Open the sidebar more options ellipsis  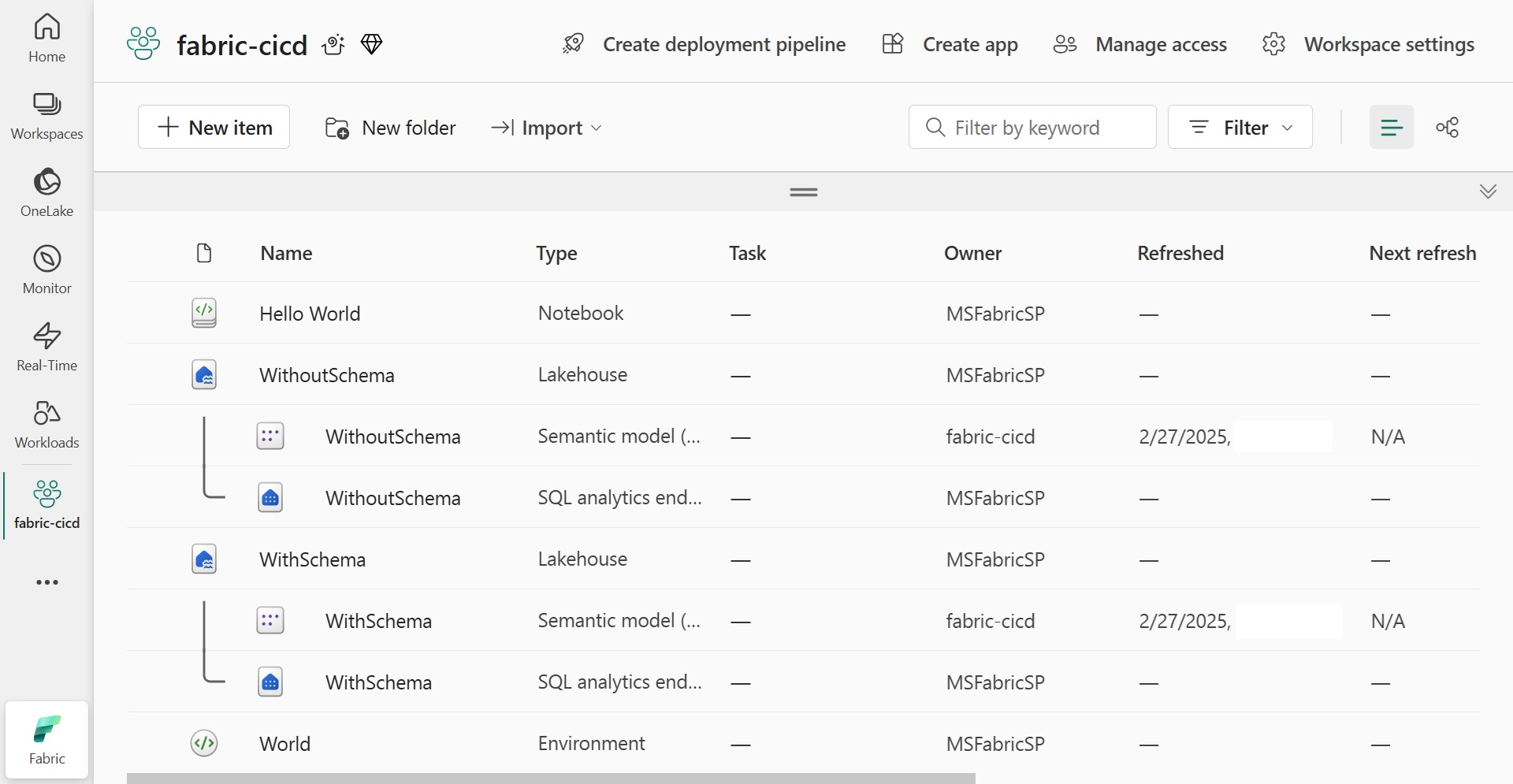[x=47, y=582]
